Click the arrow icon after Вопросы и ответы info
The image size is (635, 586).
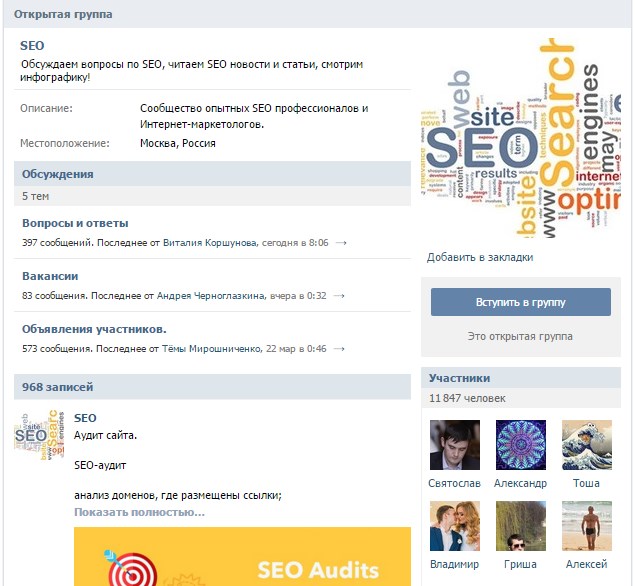(341, 243)
